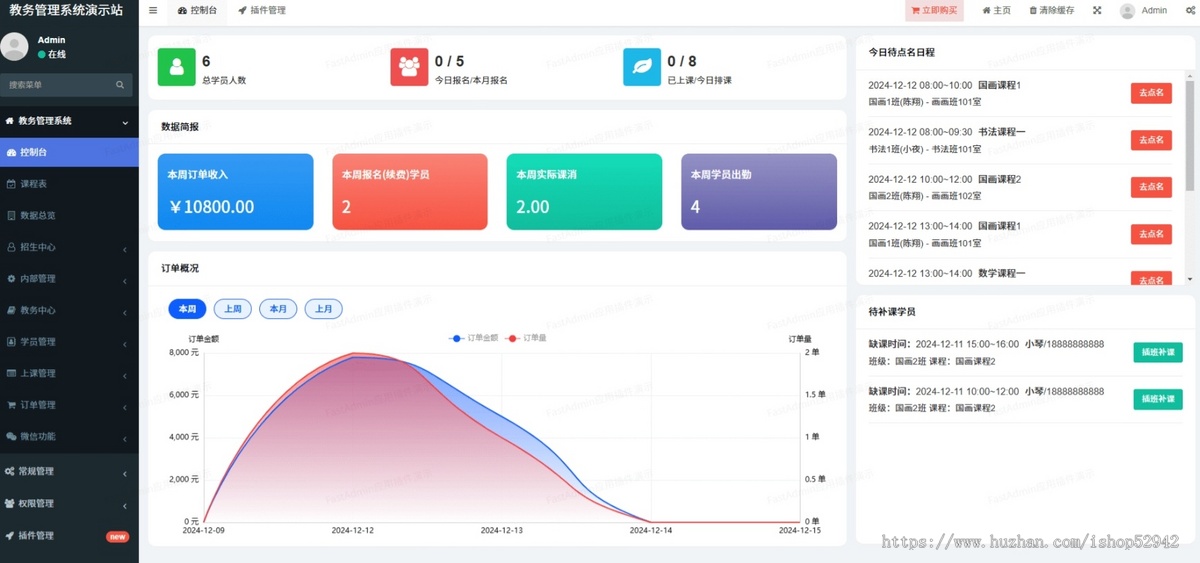This screenshot has width=1200, height=563.
Task: Click the 本周报名(续费)学员 red card
Action: tap(410, 192)
